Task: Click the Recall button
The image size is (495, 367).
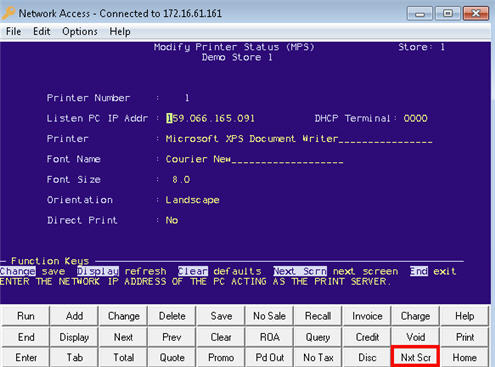Action: pos(318,316)
